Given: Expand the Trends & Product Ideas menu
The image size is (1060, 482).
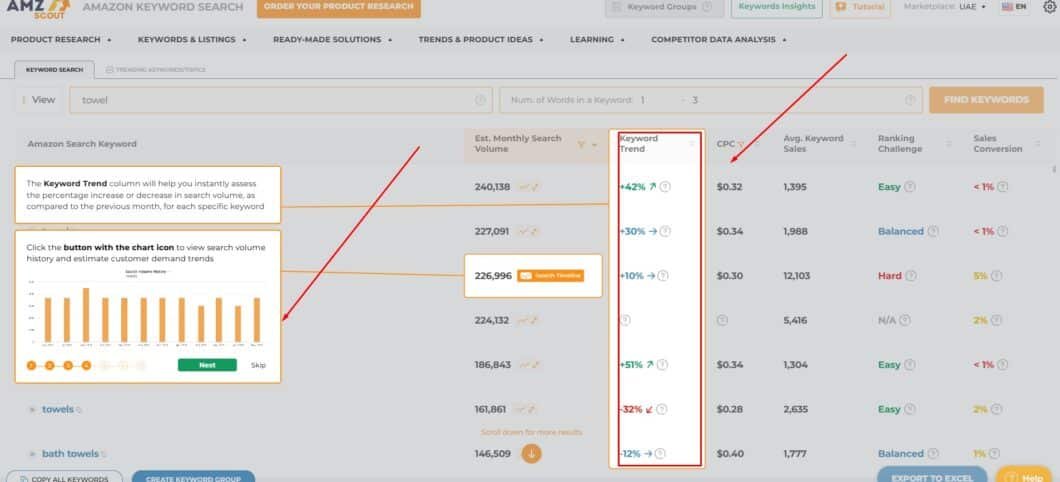Looking at the screenshot, I should point(481,39).
